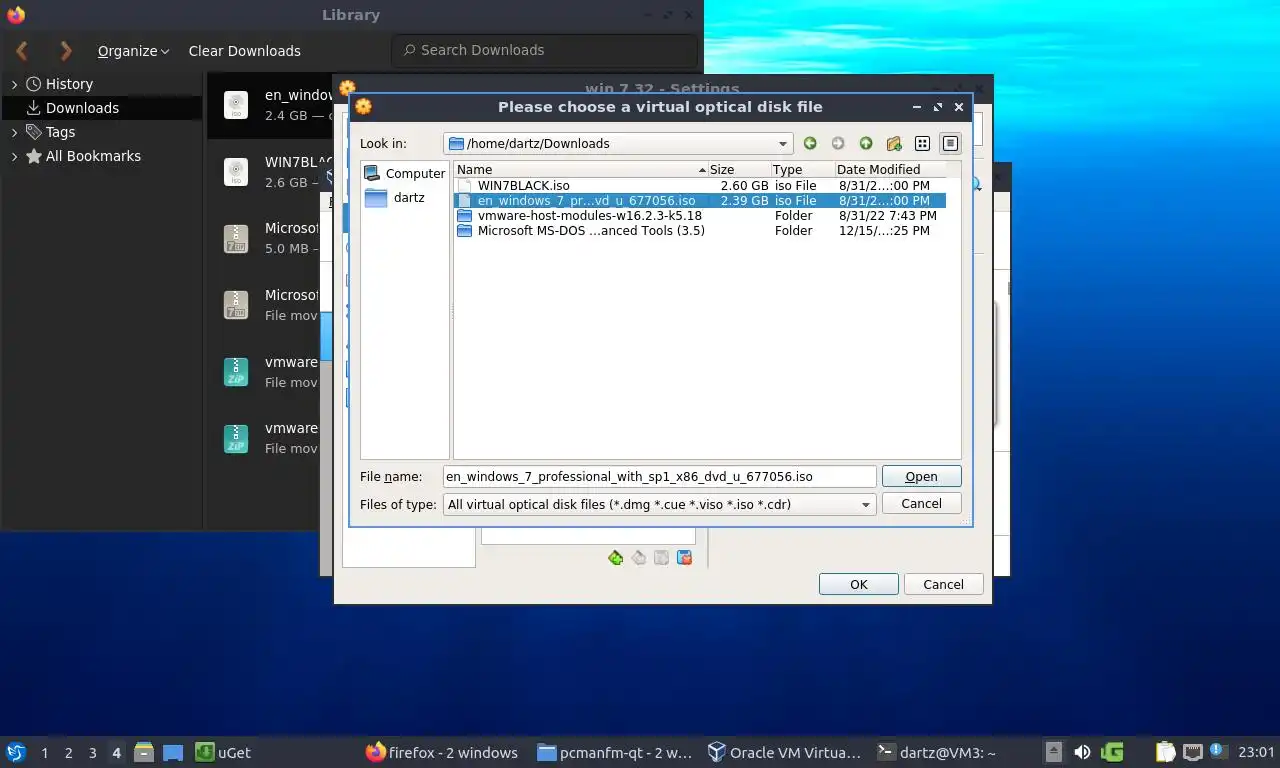The height and width of the screenshot is (768, 1280).
Task: Sort files by the Size column header
Action: [x=738, y=169]
